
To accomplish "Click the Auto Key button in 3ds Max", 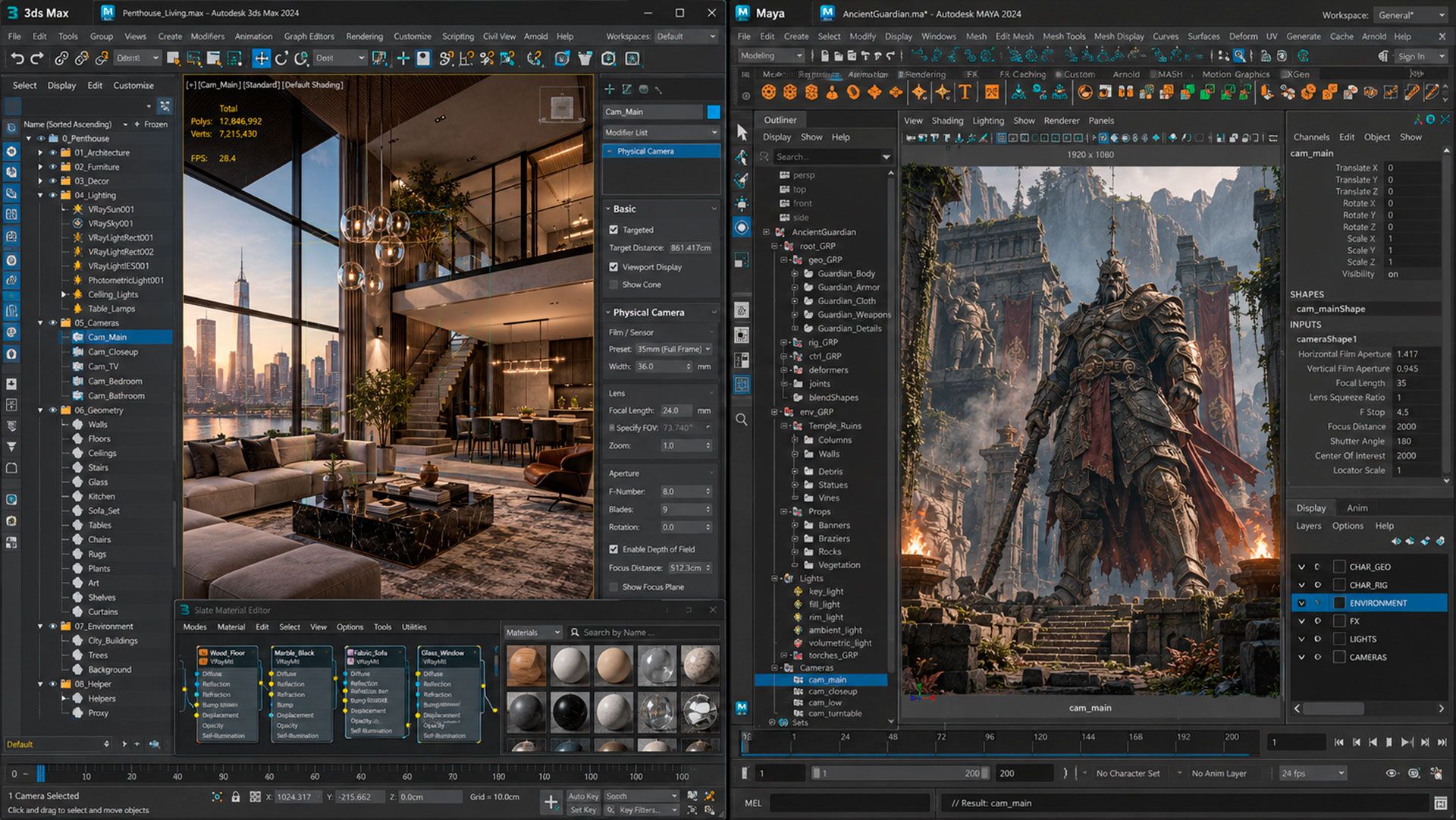I will tap(583, 796).
